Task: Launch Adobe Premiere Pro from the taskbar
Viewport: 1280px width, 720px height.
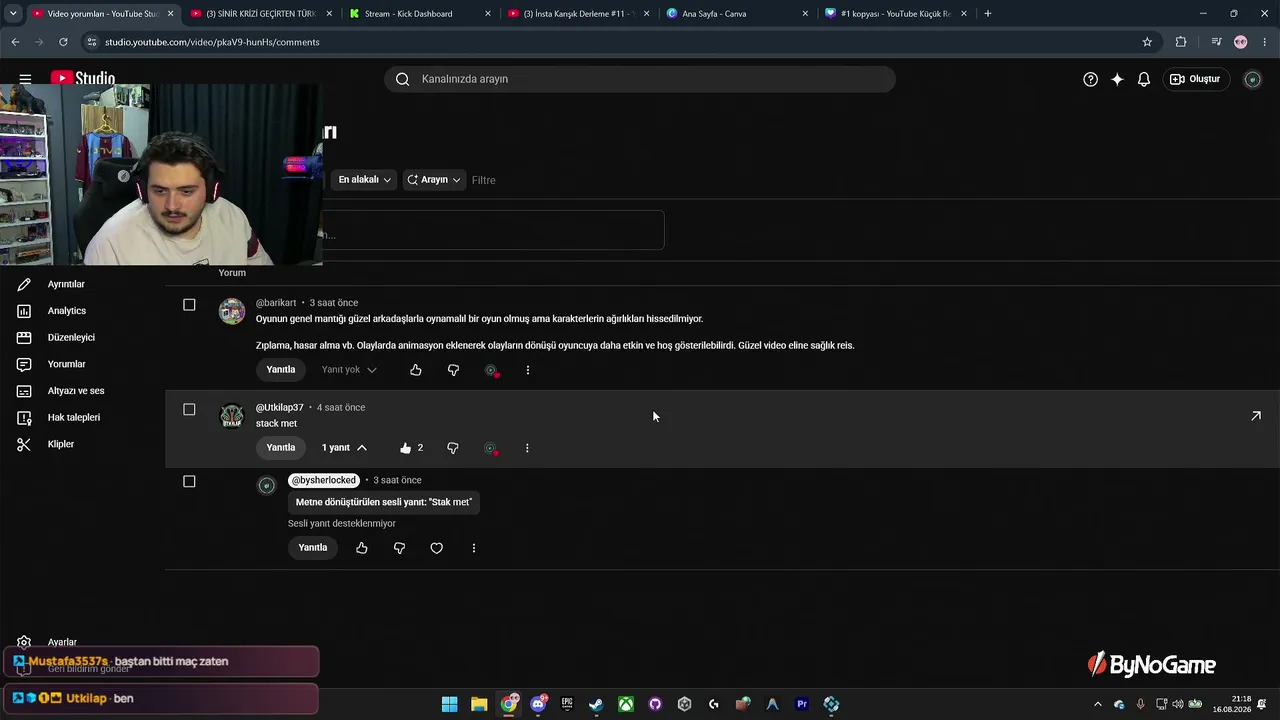Action: click(802, 704)
